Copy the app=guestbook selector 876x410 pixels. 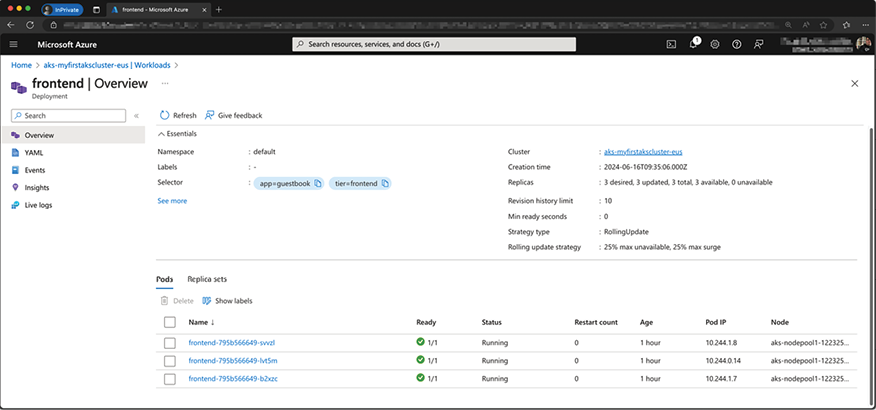(x=318, y=183)
